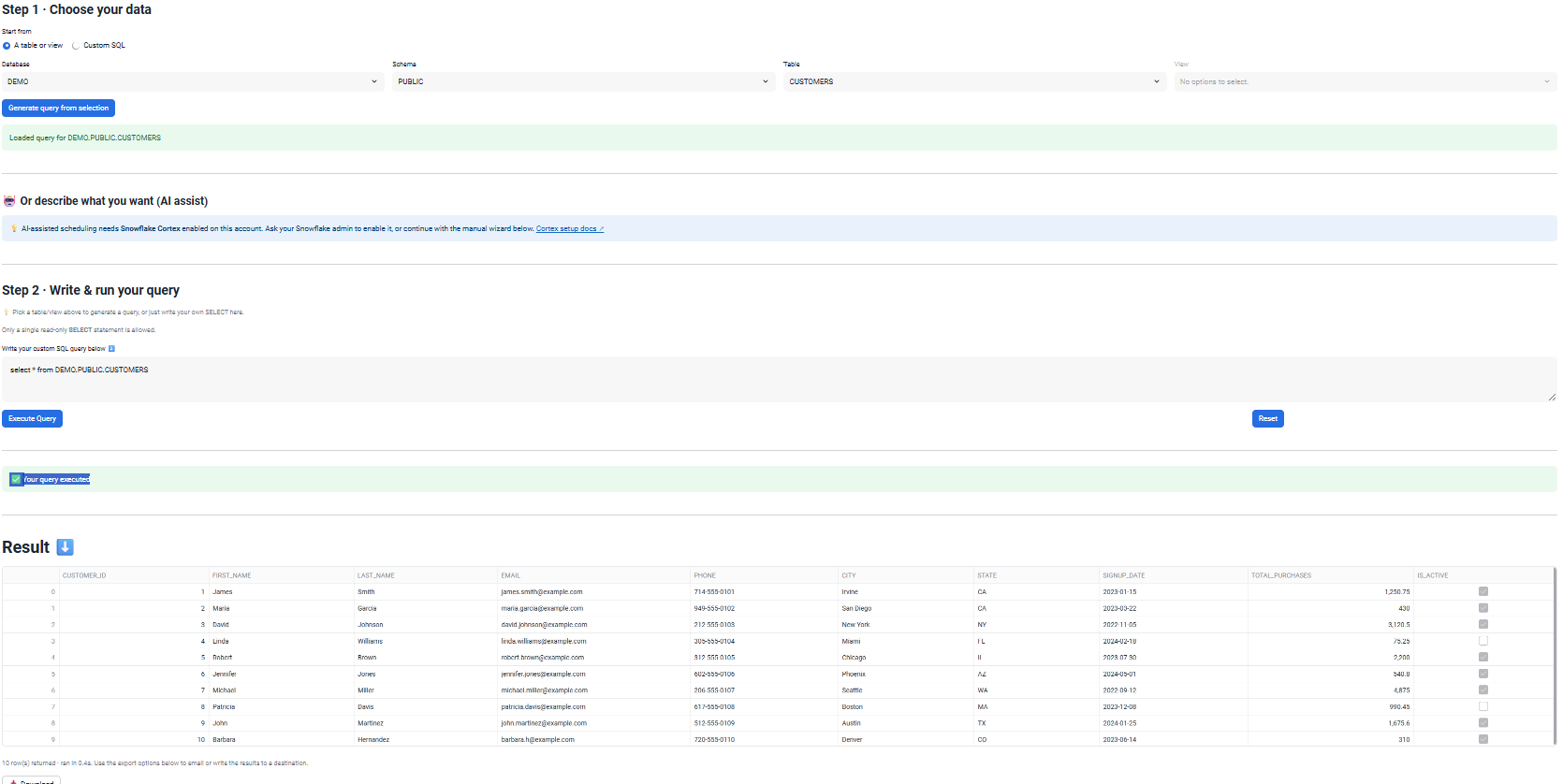
Task: Click the '10 row(s) returned' summary text
Action: 154,763
